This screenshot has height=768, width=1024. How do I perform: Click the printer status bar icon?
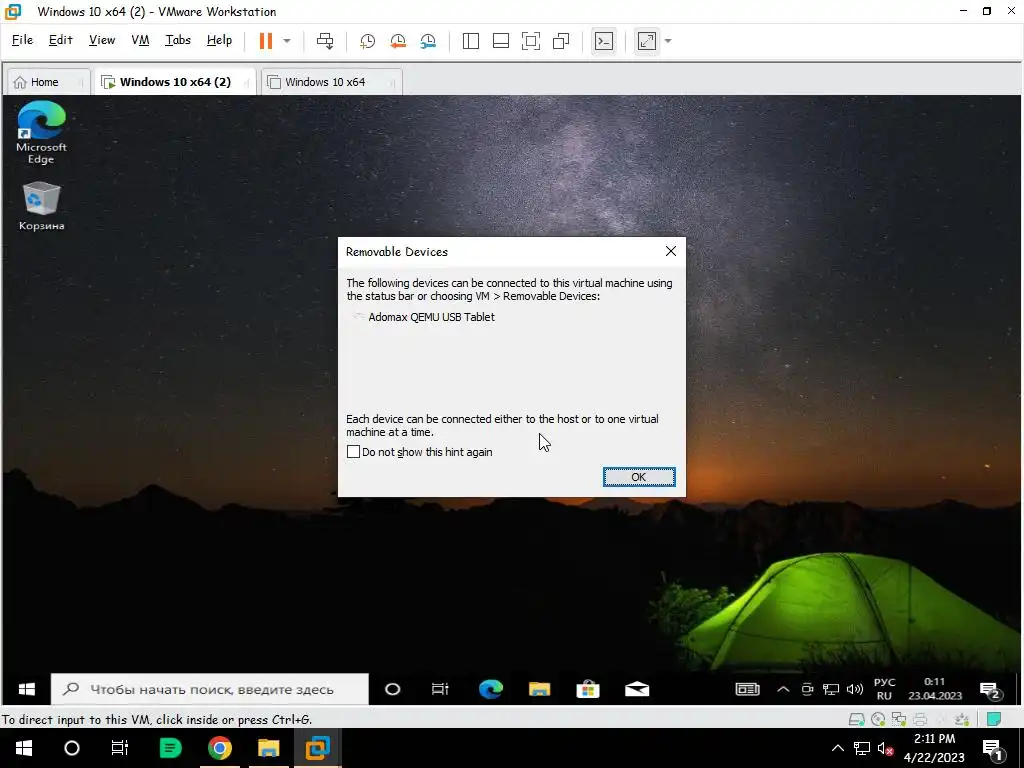click(920, 719)
